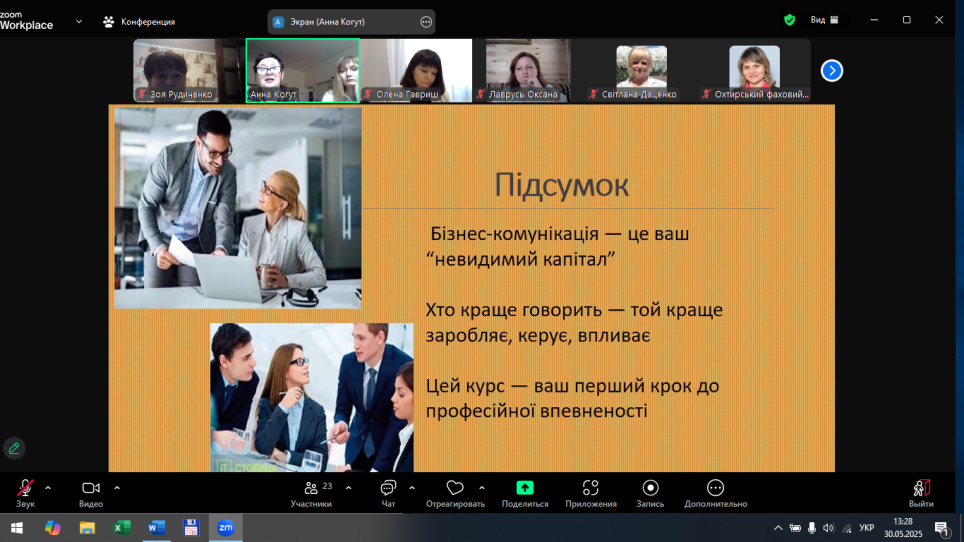964x542 pixels.
Task: Click the annotation pencil icon at left
Action: pyautogui.click(x=14, y=448)
